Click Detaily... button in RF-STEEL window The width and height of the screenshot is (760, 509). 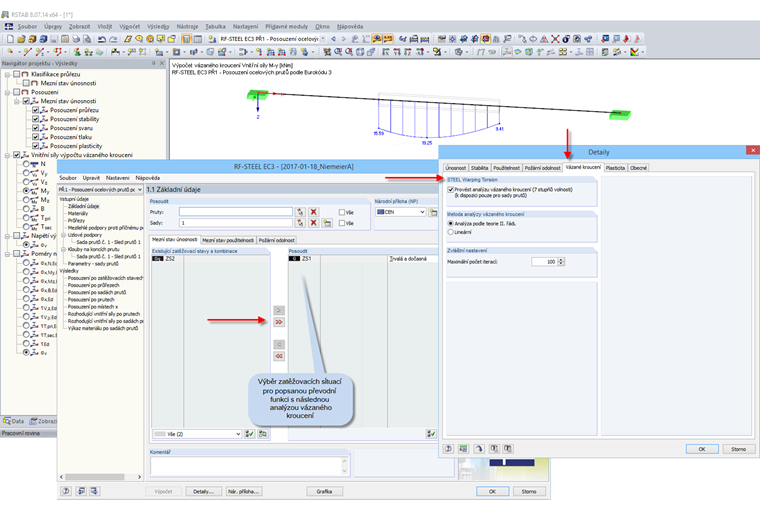tap(203, 491)
